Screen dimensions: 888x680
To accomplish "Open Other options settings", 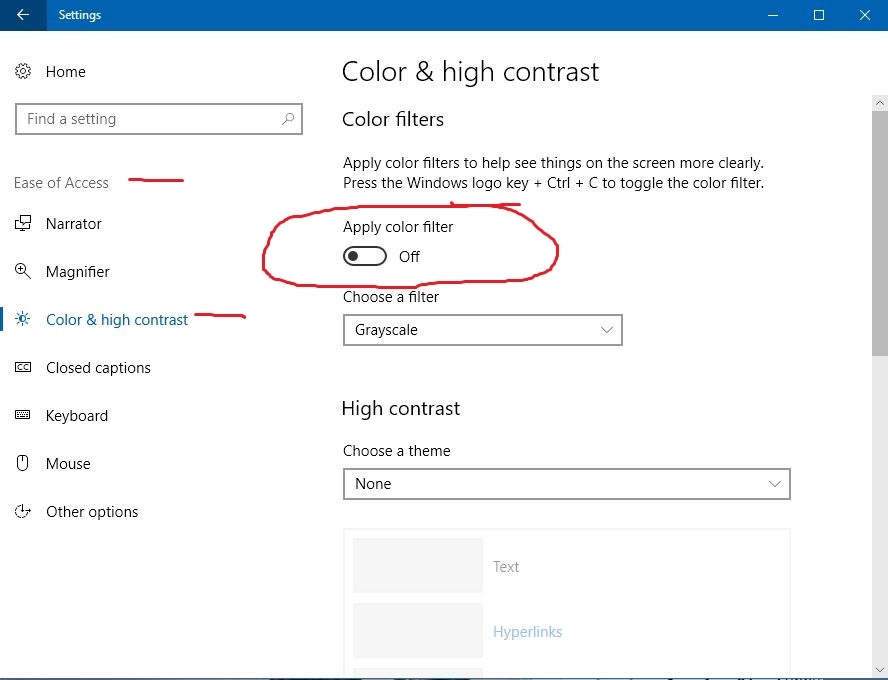I will pos(92,511).
